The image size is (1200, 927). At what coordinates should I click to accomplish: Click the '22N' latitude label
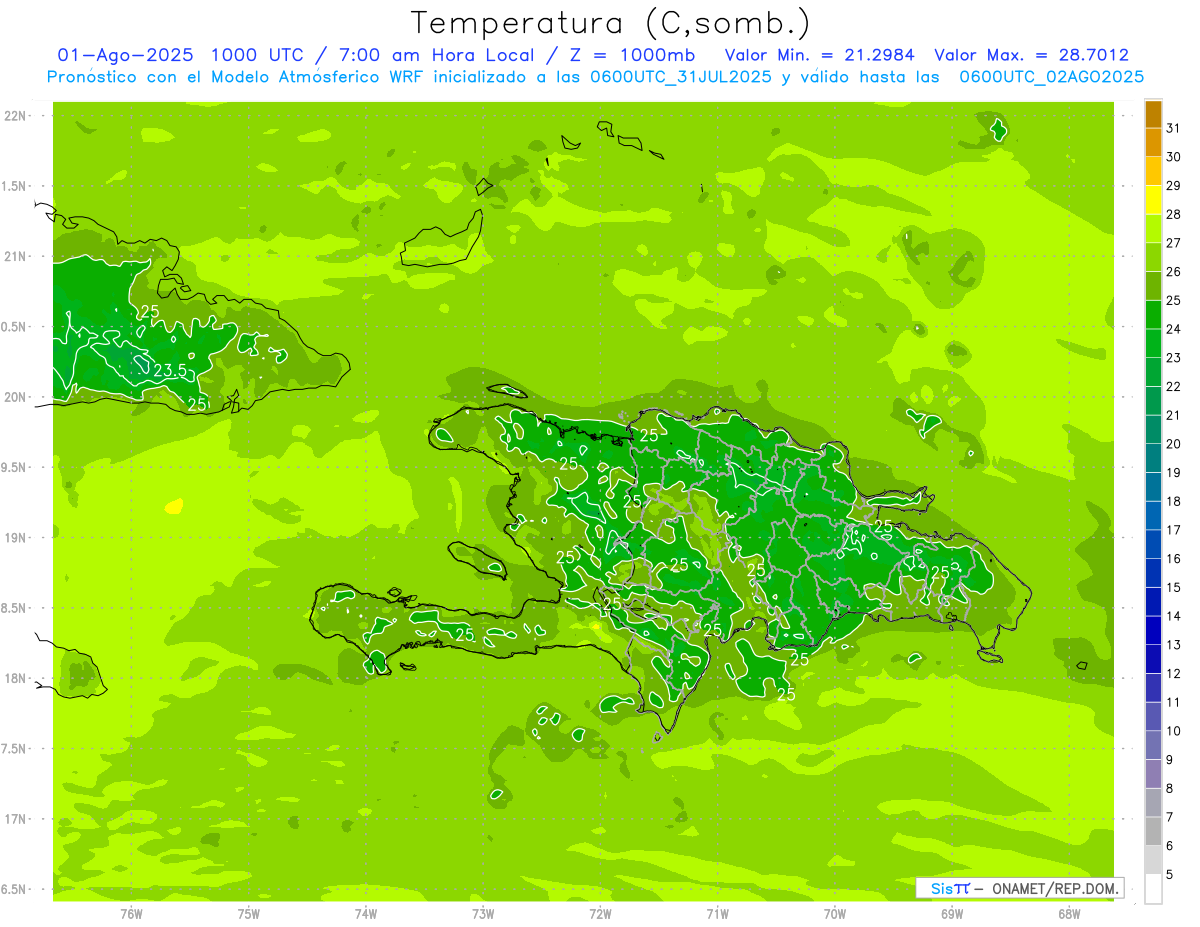click(14, 116)
